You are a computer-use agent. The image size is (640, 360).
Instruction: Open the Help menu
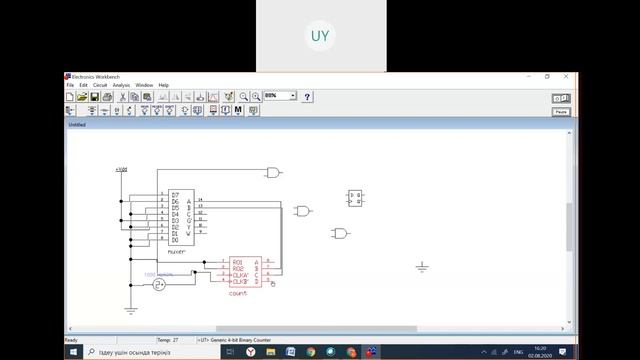[164, 85]
